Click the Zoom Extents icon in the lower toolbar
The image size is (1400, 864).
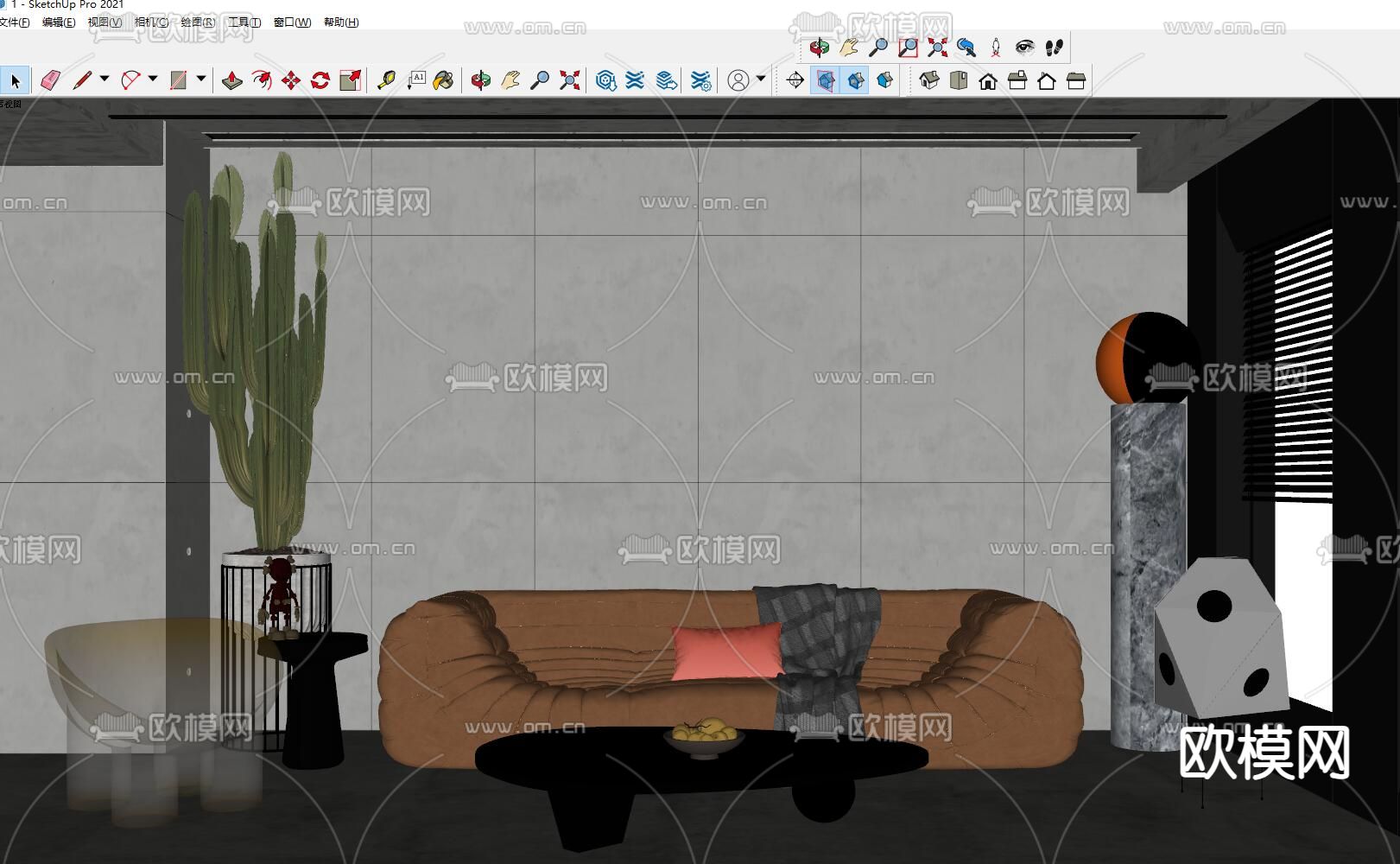(569, 80)
